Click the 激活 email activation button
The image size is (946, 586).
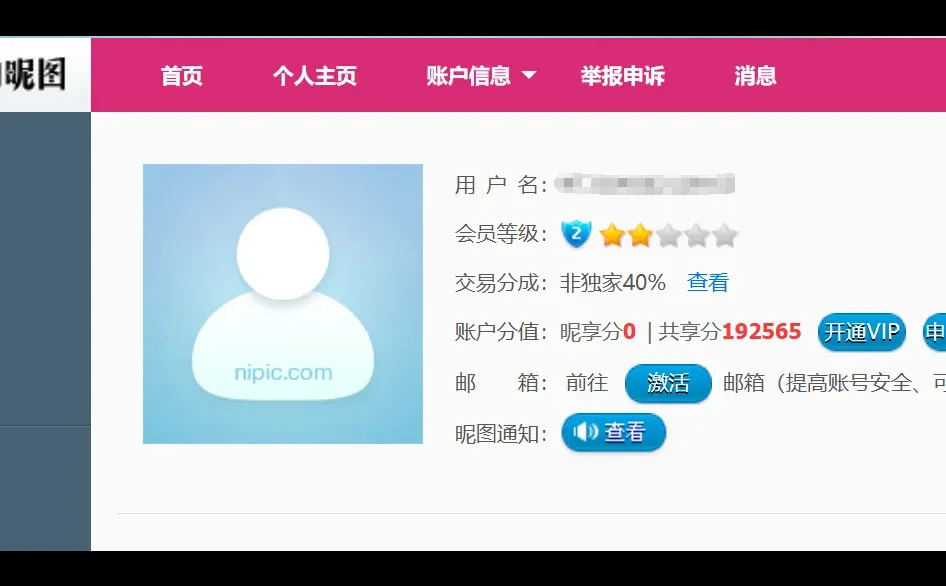[x=667, y=384]
